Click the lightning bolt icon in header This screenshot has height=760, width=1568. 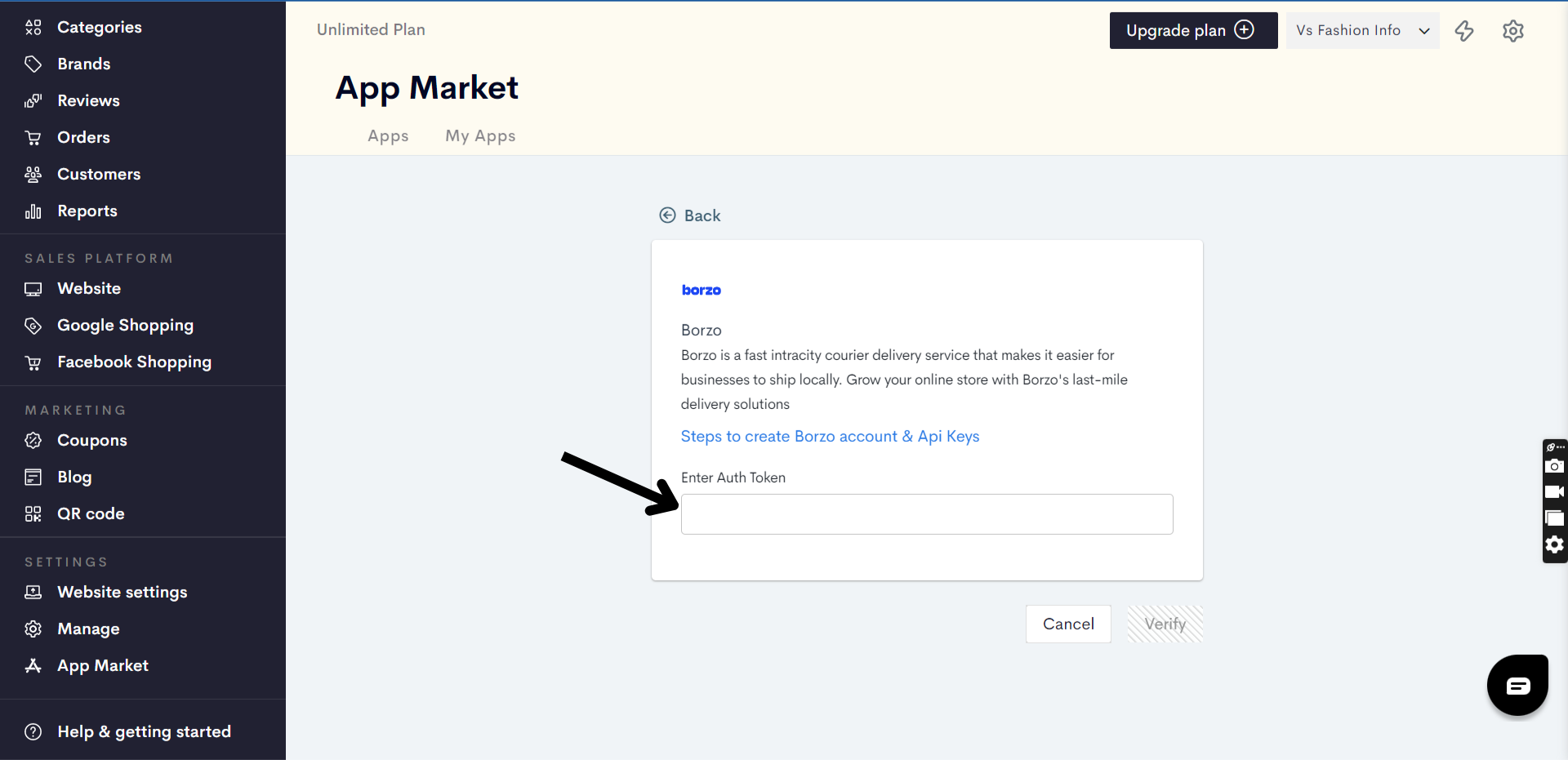click(1464, 31)
